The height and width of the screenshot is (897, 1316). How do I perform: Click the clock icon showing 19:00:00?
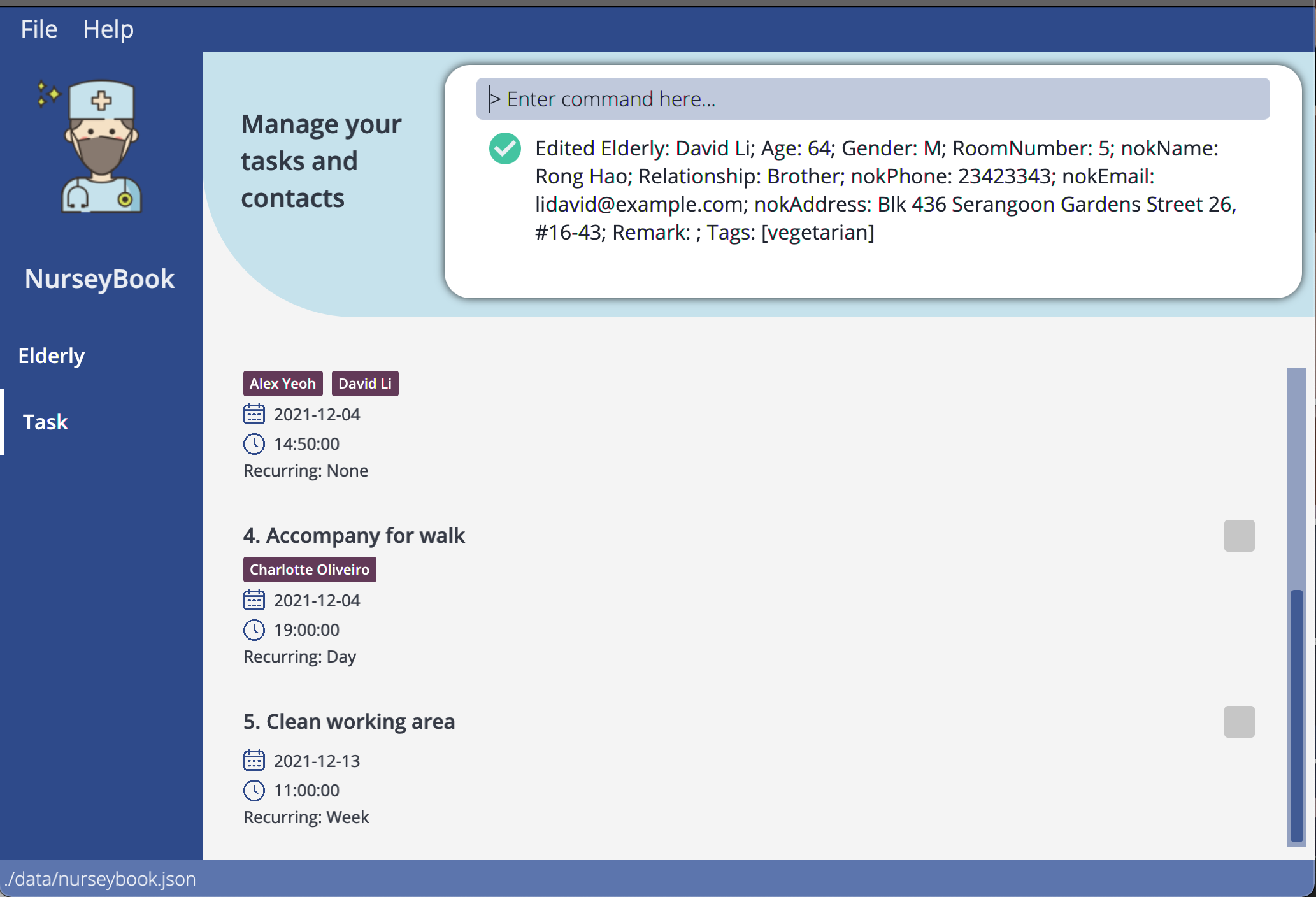[255, 629]
